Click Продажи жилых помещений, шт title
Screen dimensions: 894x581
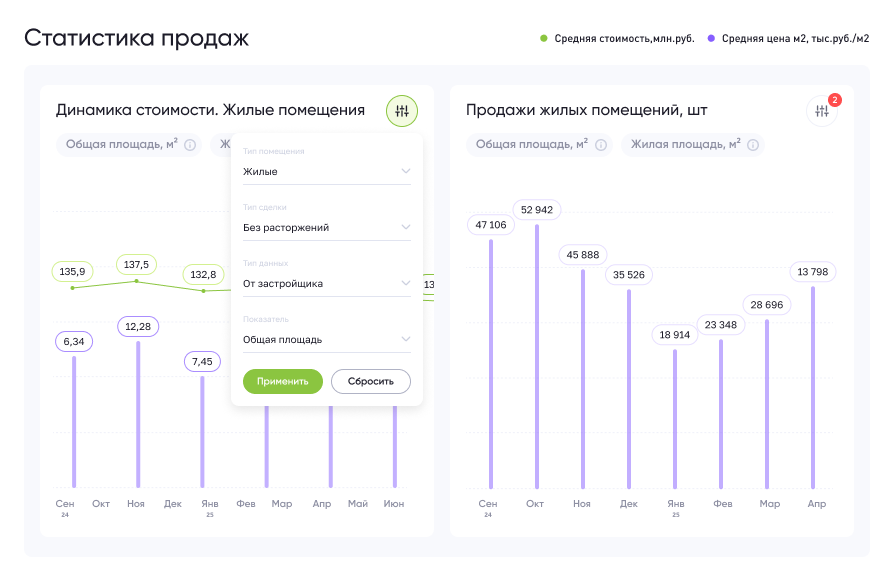(587, 110)
